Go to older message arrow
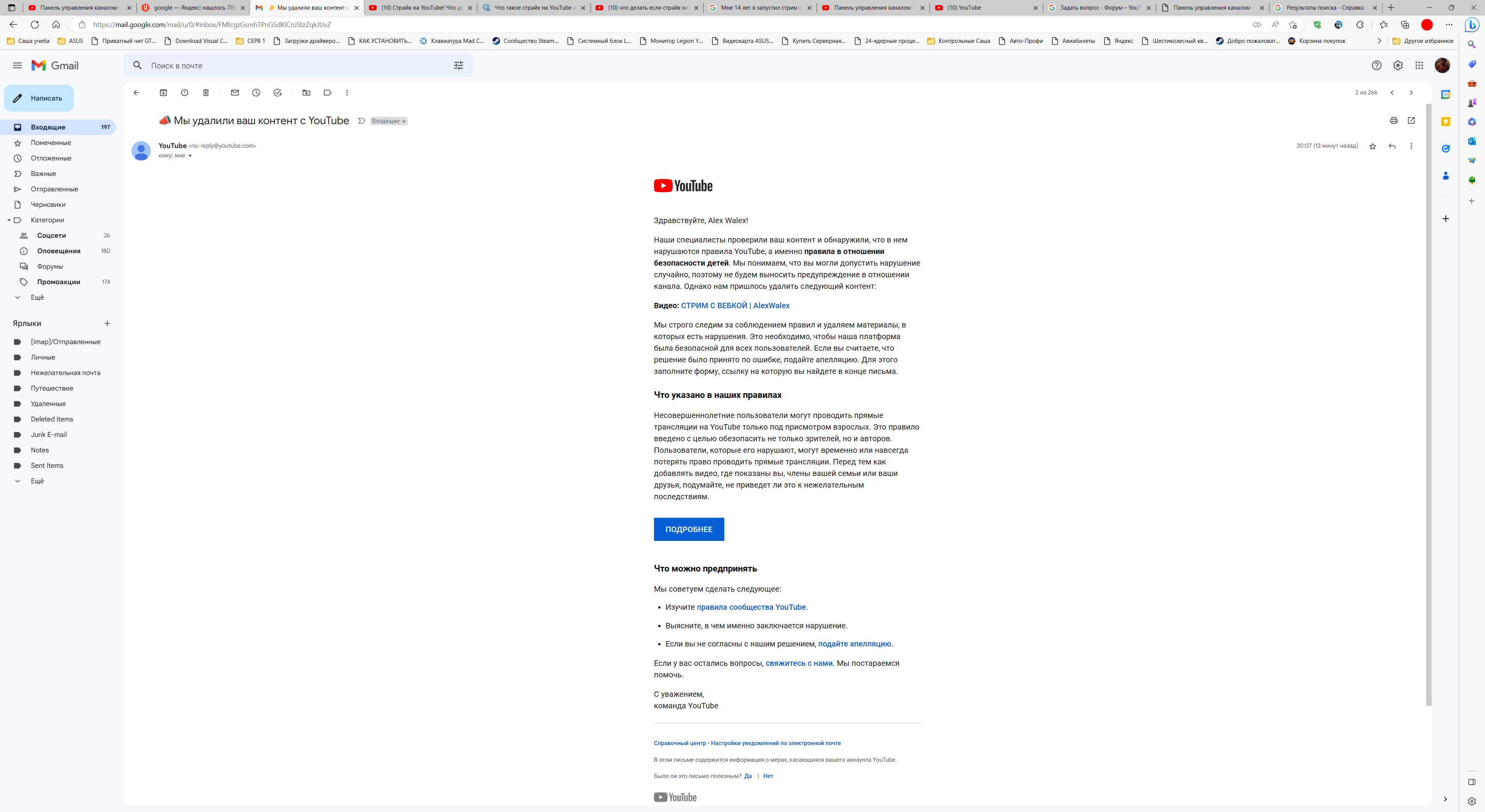 click(1411, 93)
